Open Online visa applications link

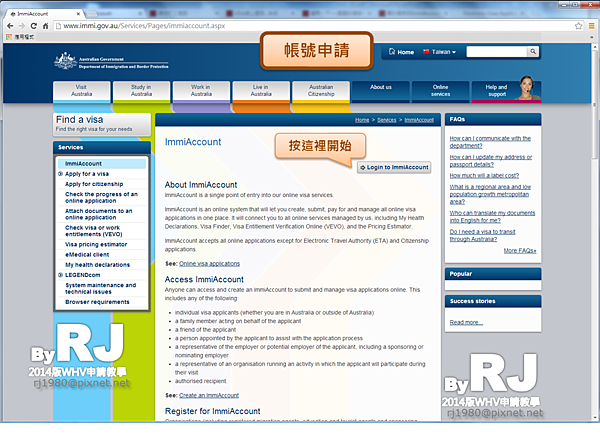(209, 264)
